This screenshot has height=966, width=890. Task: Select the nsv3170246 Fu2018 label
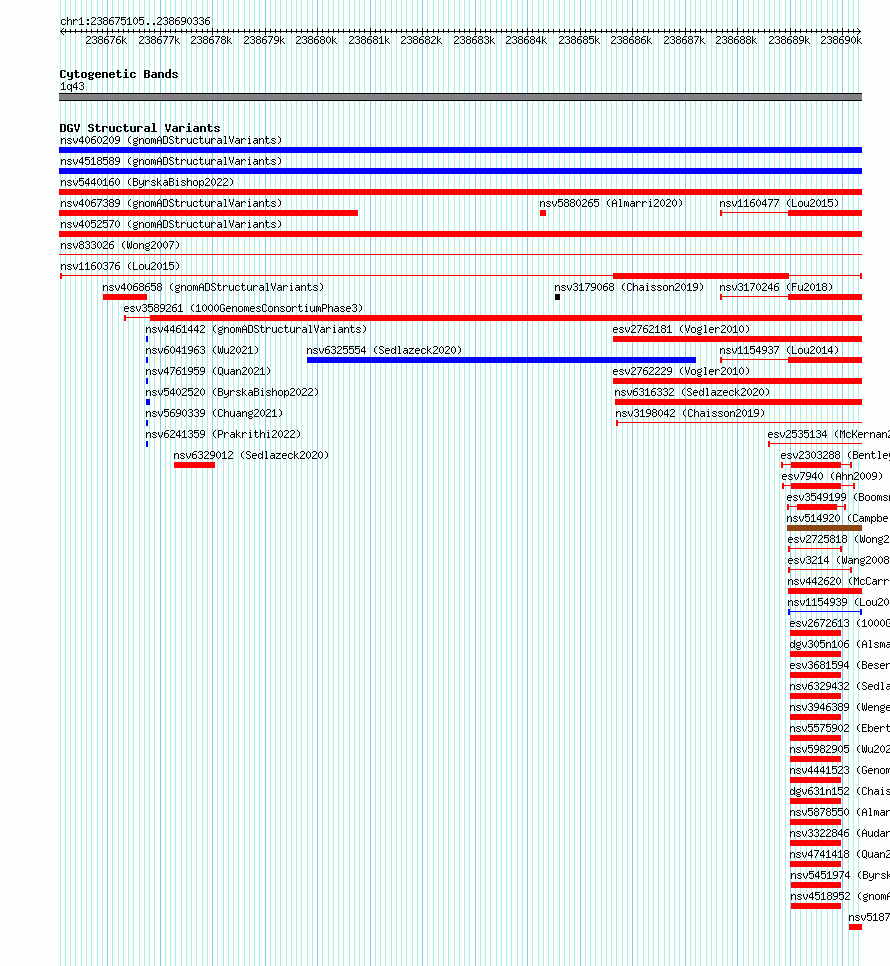tap(776, 287)
